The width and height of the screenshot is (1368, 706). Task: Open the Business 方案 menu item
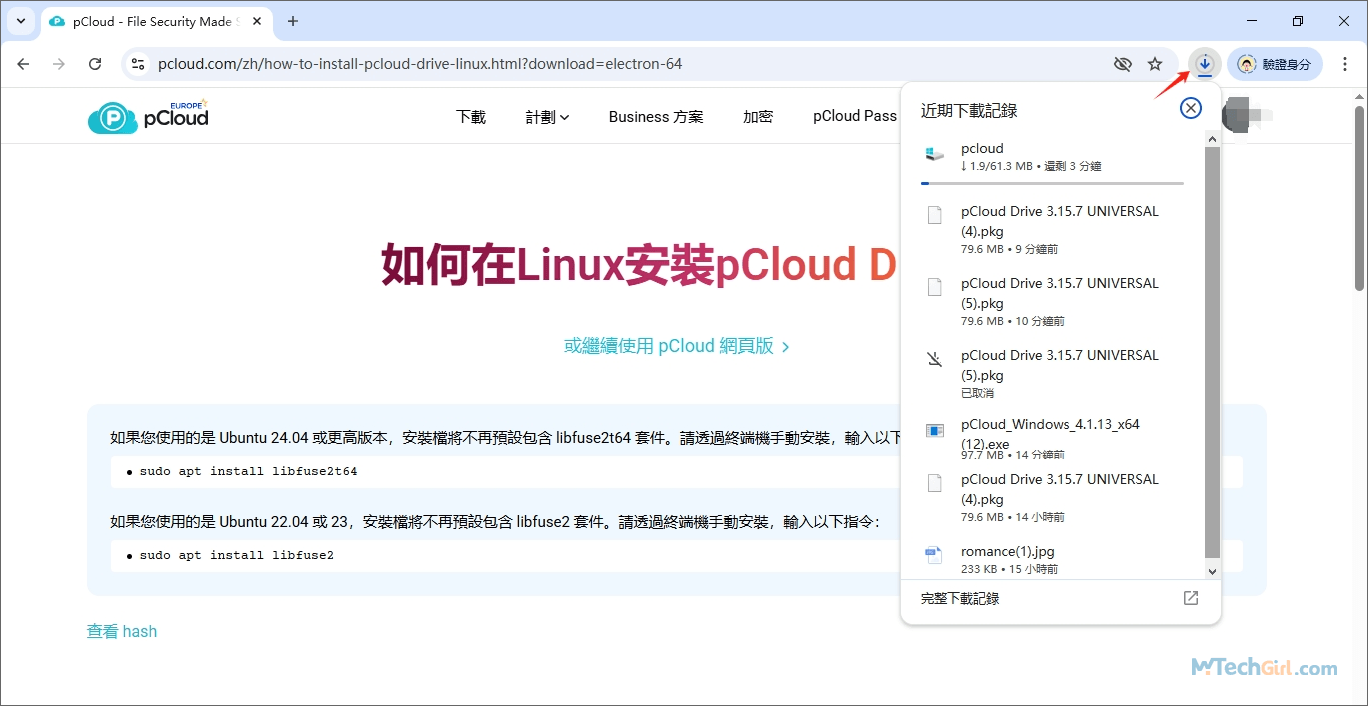tap(656, 117)
